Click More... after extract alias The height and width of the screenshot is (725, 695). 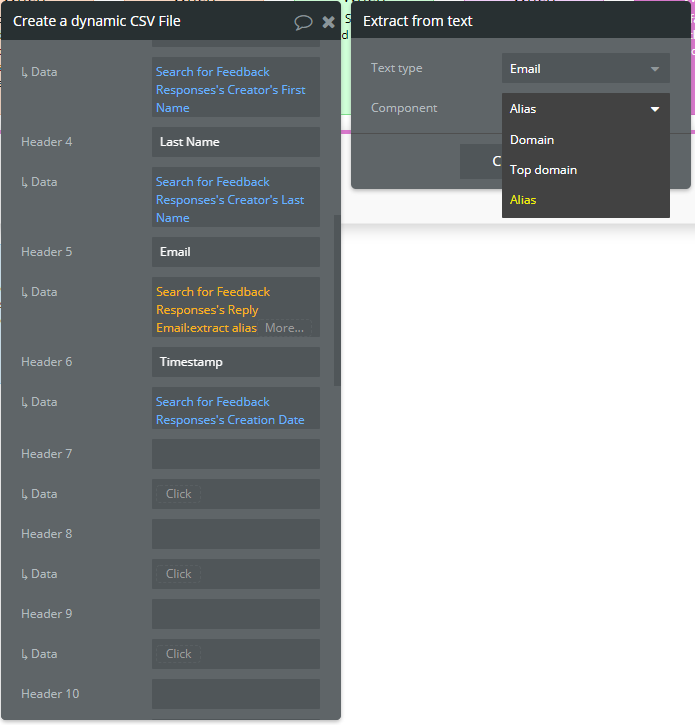pos(284,328)
